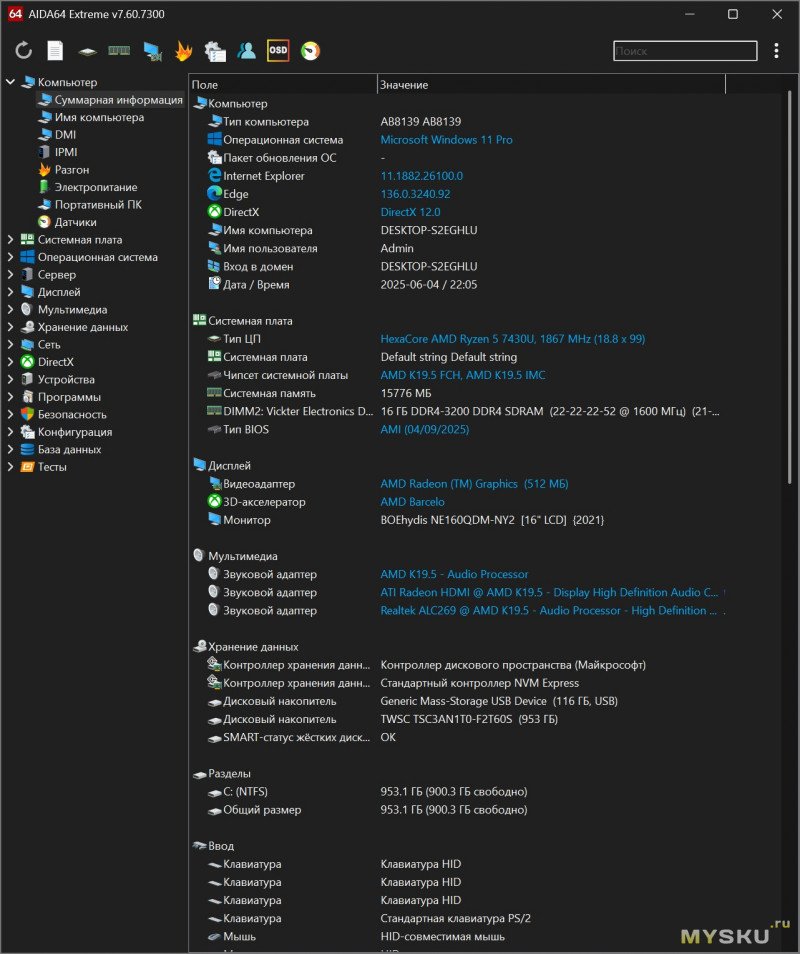Screen dimensions: 800x954
Task: Open the HexaCore AMD Ryzen 5 7430U link
Action: coord(513,339)
